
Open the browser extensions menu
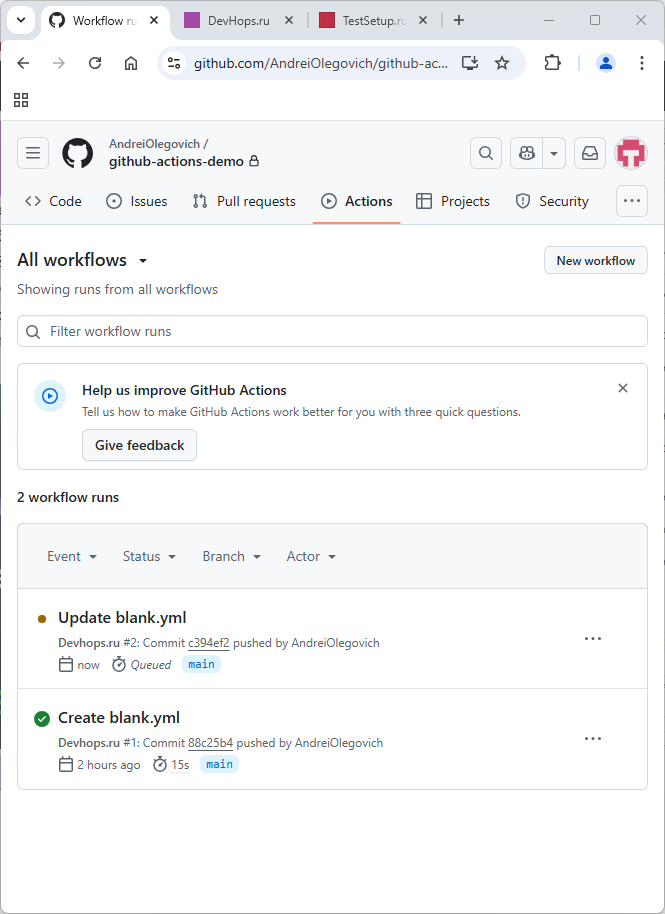coord(552,63)
